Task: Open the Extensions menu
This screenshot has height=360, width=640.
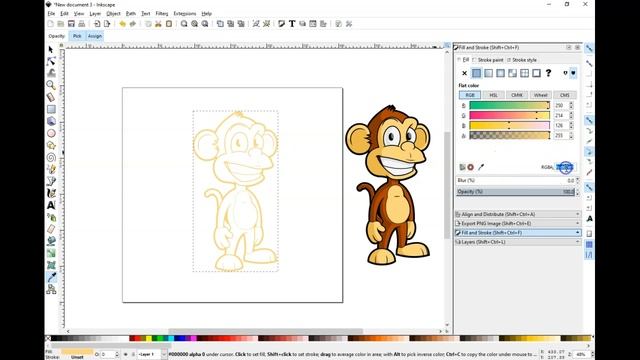Action: coord(184,13)
